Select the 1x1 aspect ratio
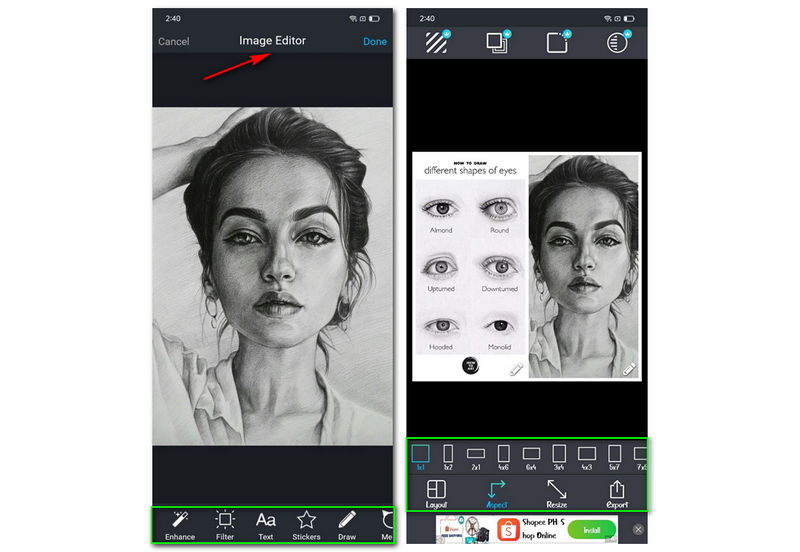The height and width of the screenshot is (552, 800). click(421, 458)
